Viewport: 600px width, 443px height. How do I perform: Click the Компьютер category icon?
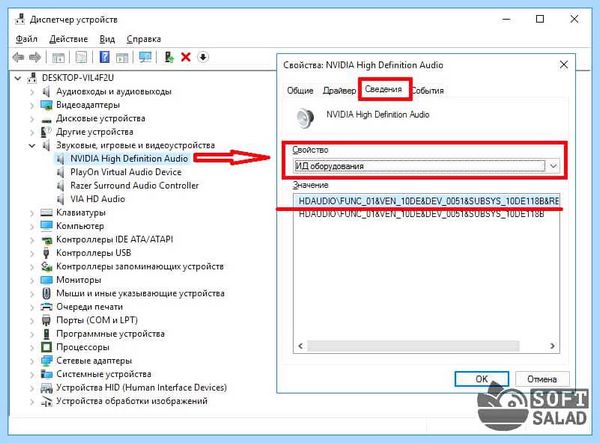click(x=46, y=226)
